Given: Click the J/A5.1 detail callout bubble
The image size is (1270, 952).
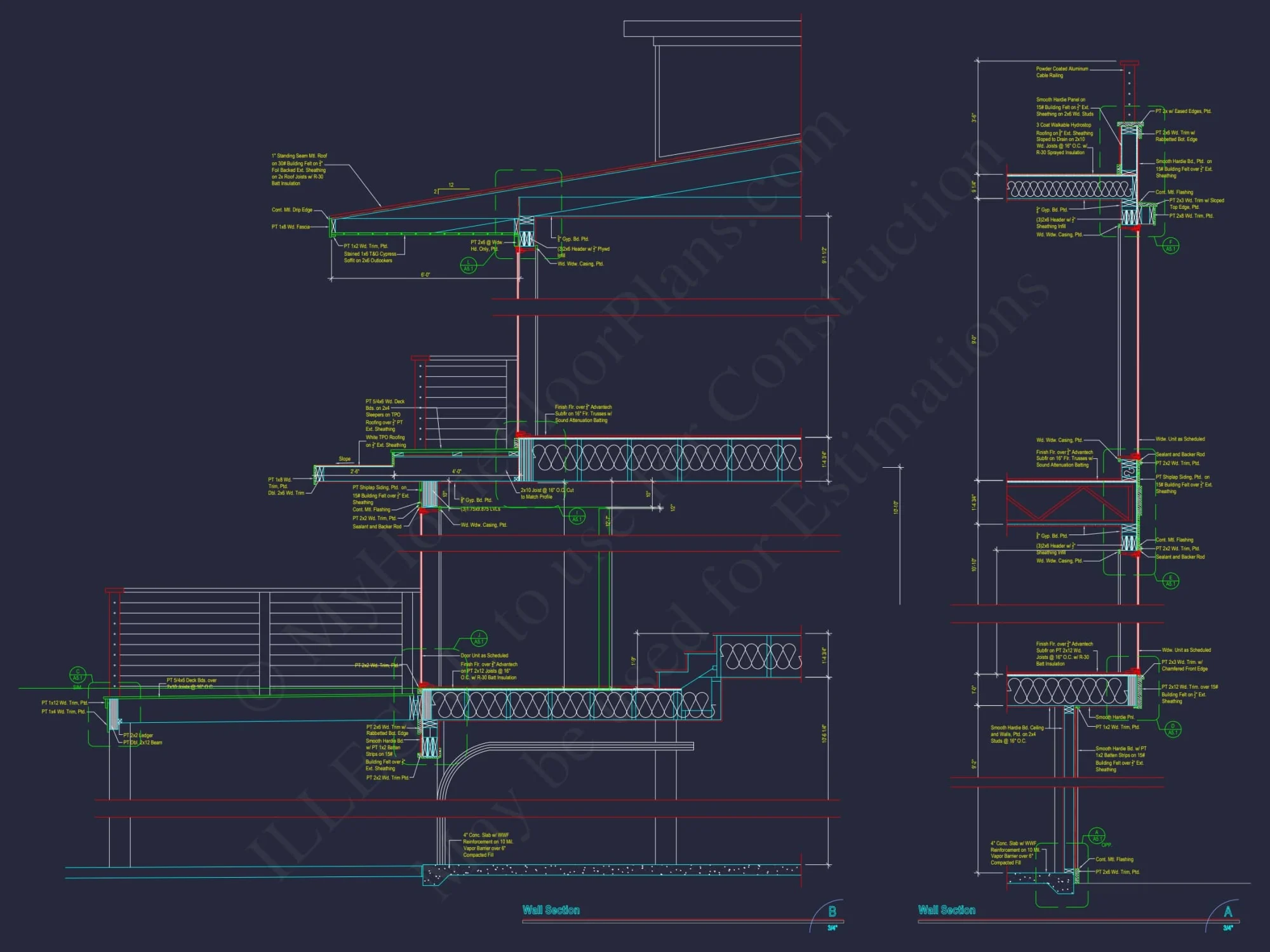Looking at the screenshot, I should [479, 638].
